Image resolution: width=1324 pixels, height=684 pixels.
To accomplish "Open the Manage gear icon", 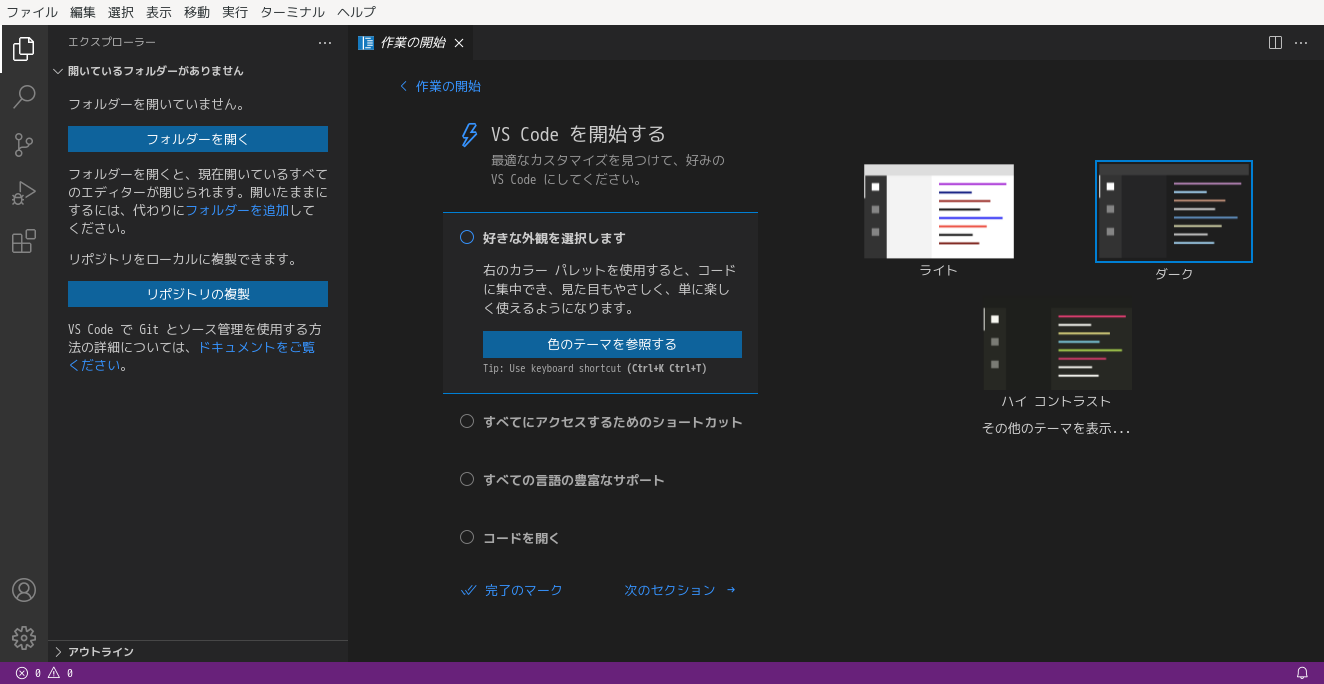I will pyautogui.click(x=24, y=638).
